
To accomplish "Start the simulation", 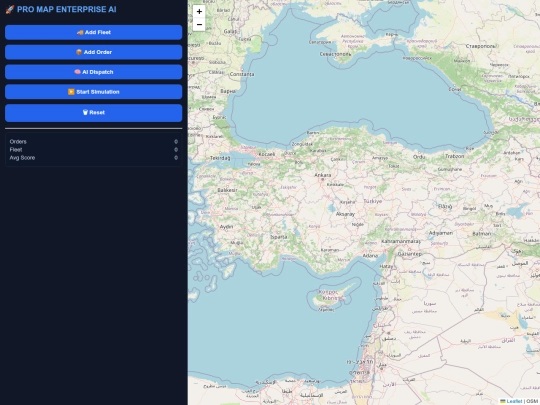I will click(x=93, y=92).
